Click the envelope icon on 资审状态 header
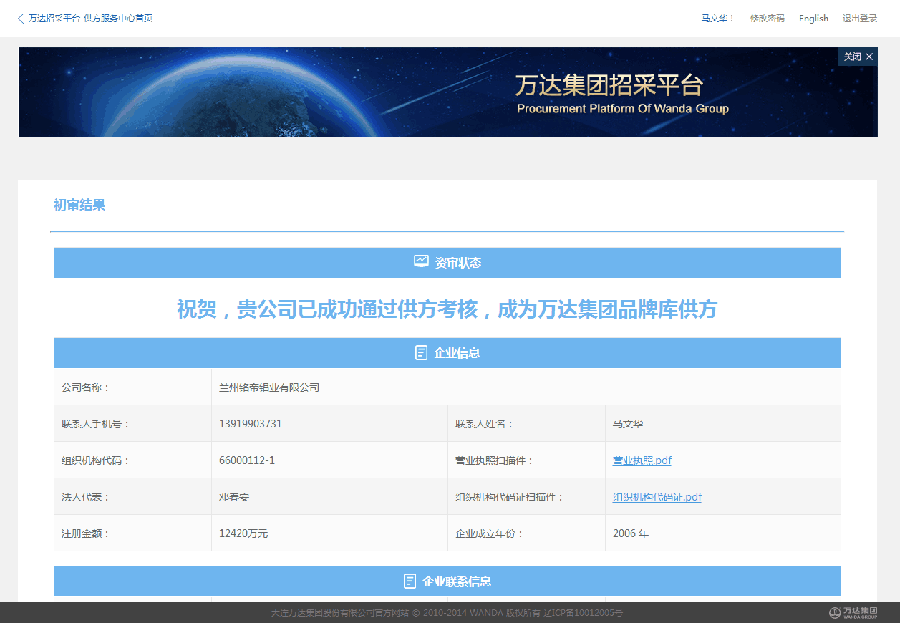 pos(422,262)
